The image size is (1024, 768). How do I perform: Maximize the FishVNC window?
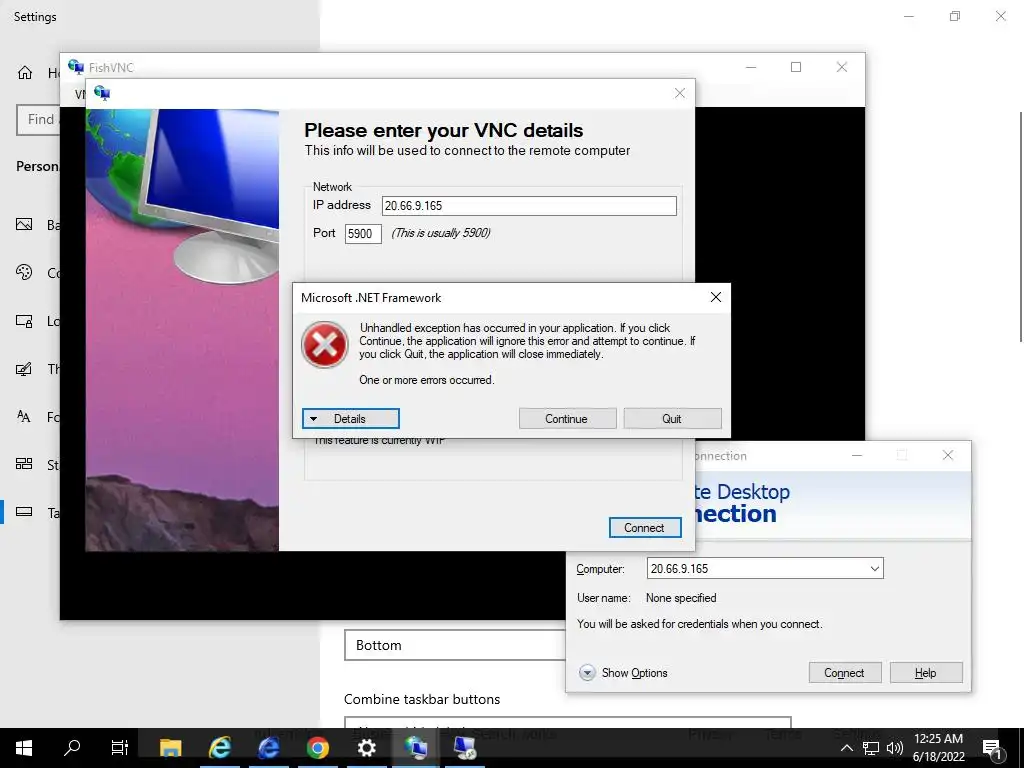coord(795,67)
